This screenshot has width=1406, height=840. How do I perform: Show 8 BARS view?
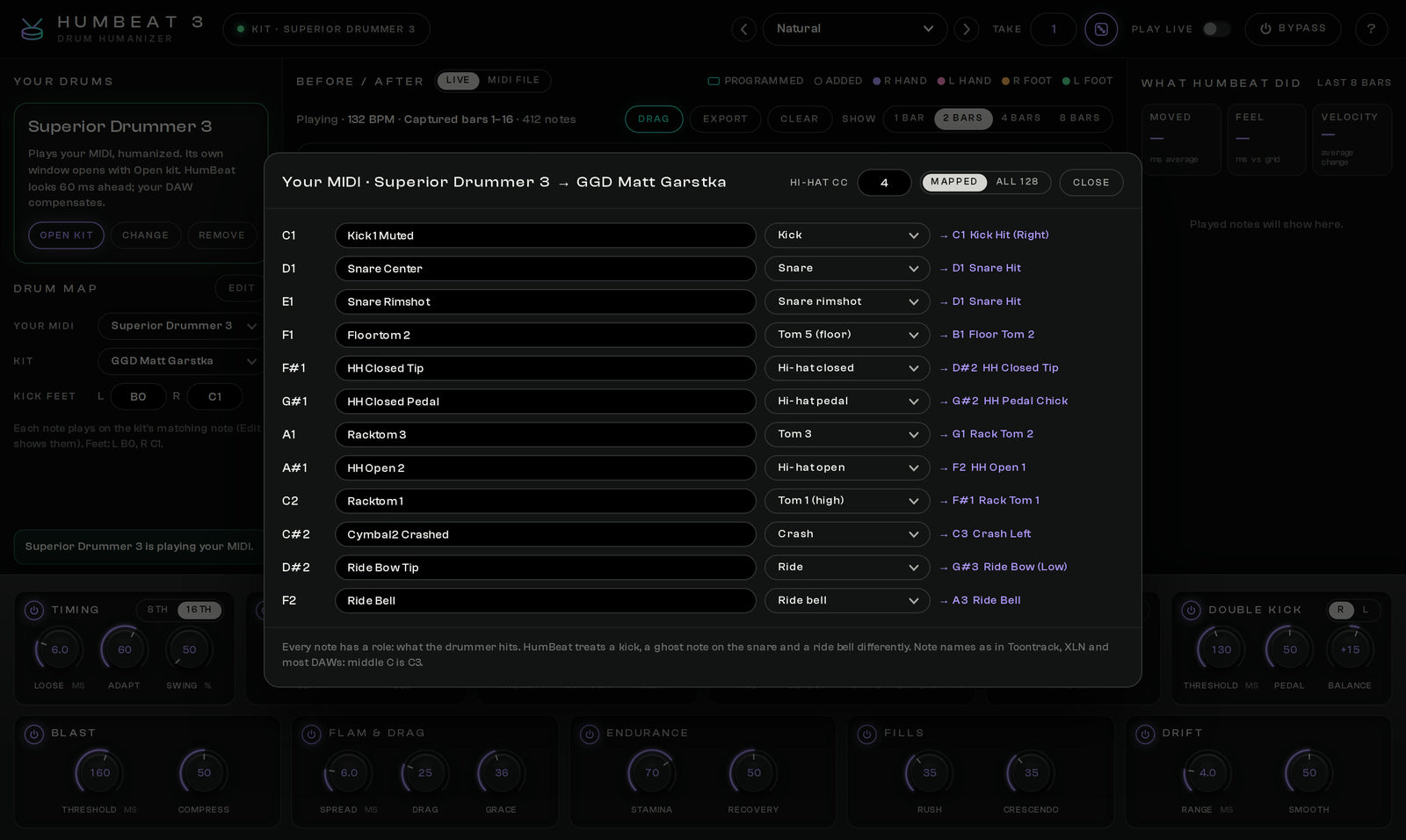1079,119
